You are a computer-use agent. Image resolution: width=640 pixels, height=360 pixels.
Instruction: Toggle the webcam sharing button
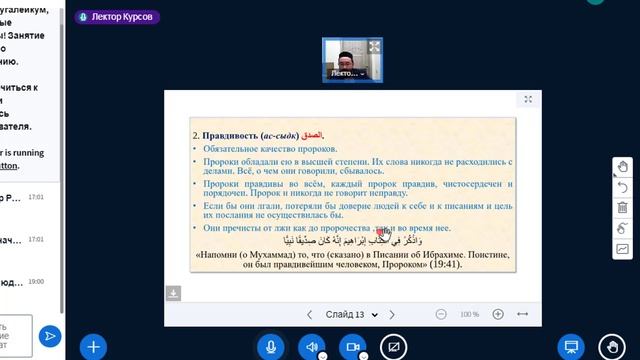coord(353,347)
